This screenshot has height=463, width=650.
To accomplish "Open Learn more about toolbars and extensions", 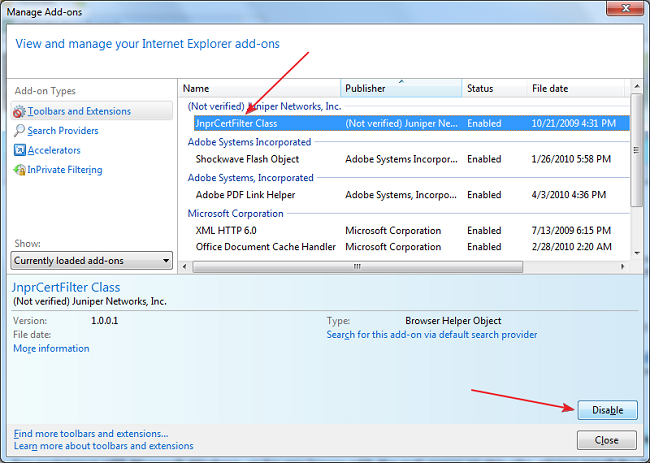I will point(104,446).
